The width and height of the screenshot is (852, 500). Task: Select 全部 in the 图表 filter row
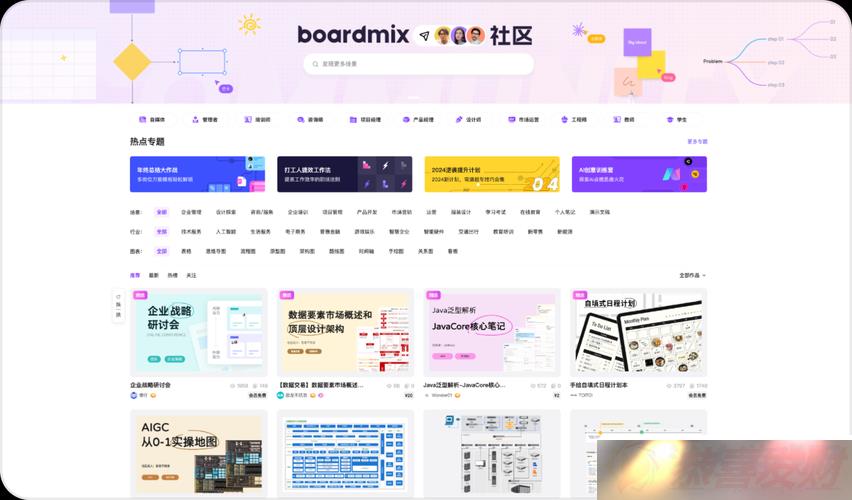(x=161, y=251)
